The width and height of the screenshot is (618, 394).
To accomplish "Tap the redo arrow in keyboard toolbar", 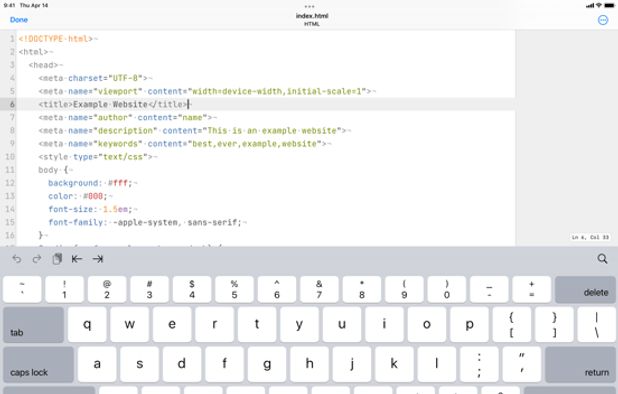I will [x=37, y=259].
